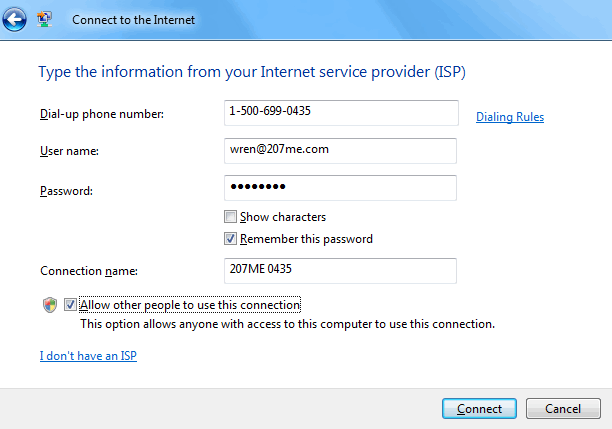The height and width of the screenshot is (429, 612).
Task: Go back using the blue arrow button
Action: click(14, 19)
